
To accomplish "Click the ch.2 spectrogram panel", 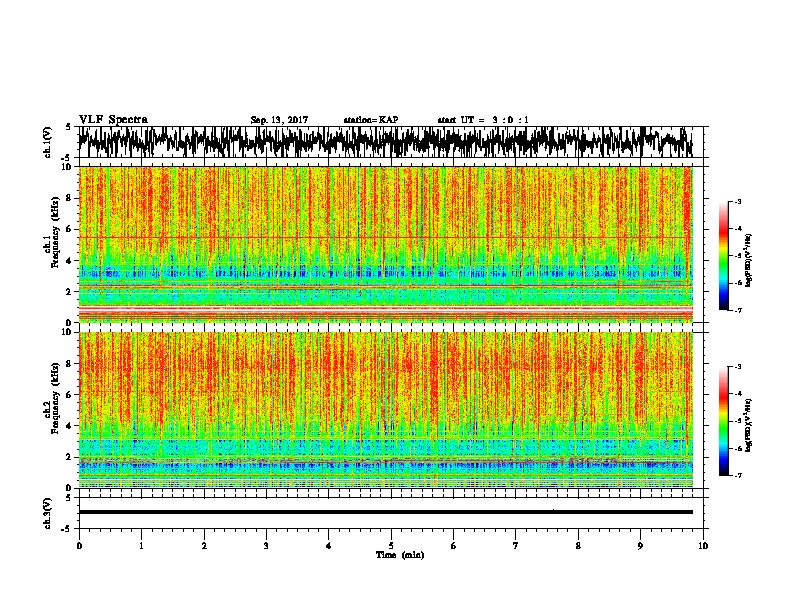I will point(385,410).
